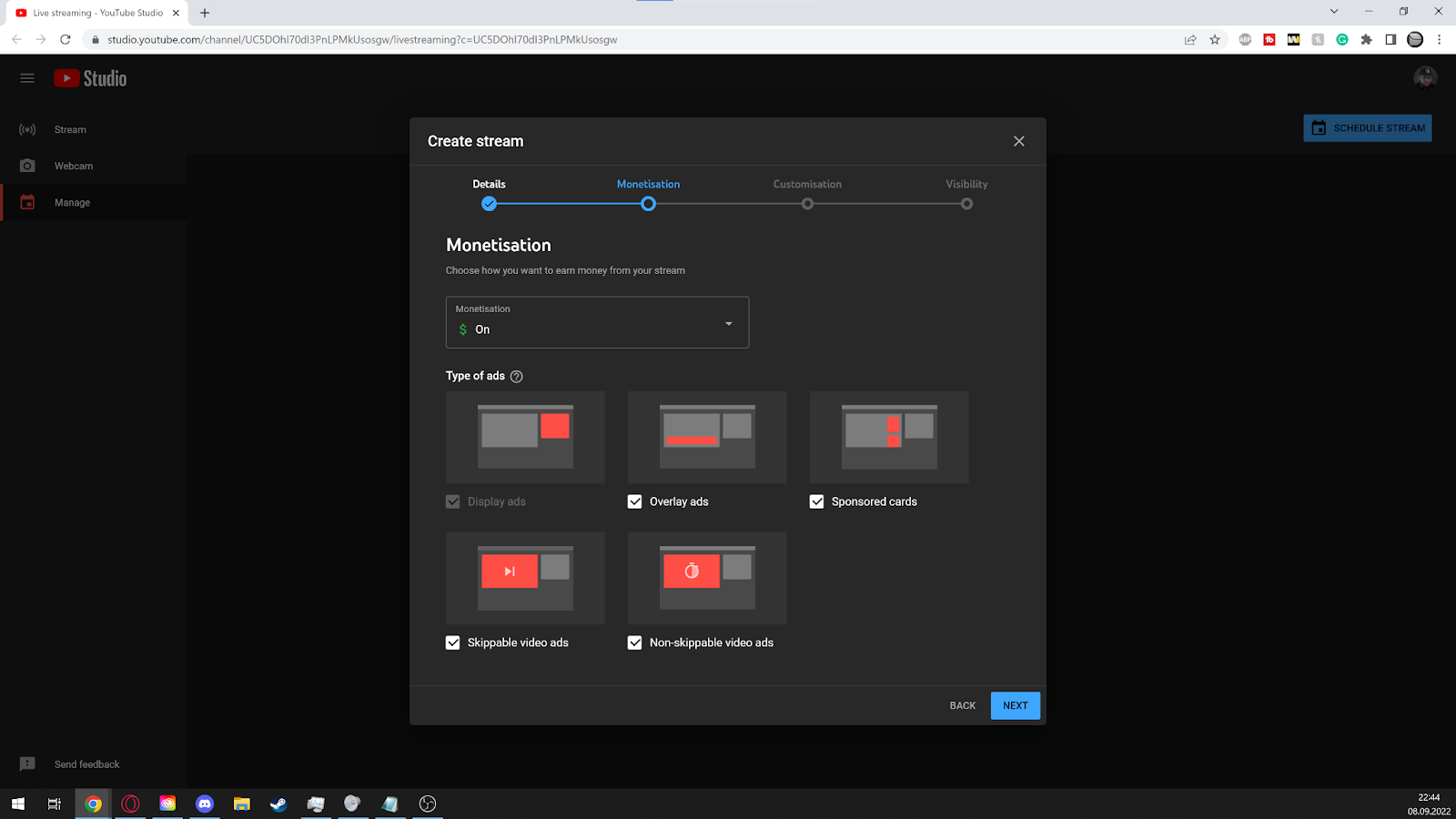Uncheck Overlay ads
The image size is (1456, 819).
635,501
